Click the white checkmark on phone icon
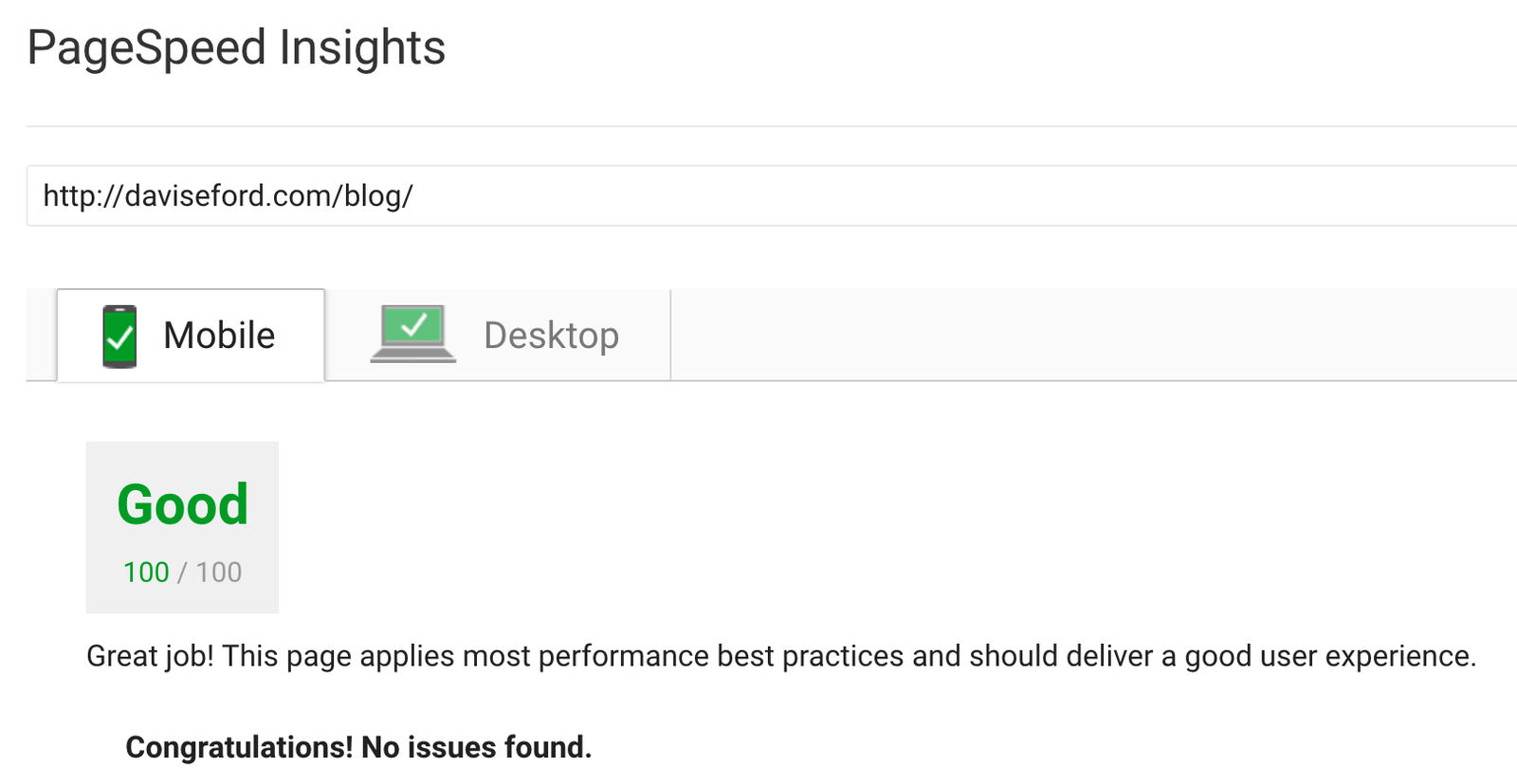 120,336
